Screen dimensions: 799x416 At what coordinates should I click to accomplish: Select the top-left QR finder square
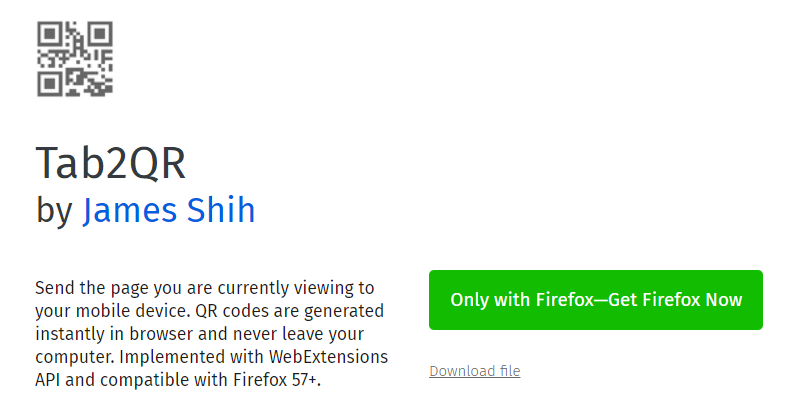click(x=49, y=34)
